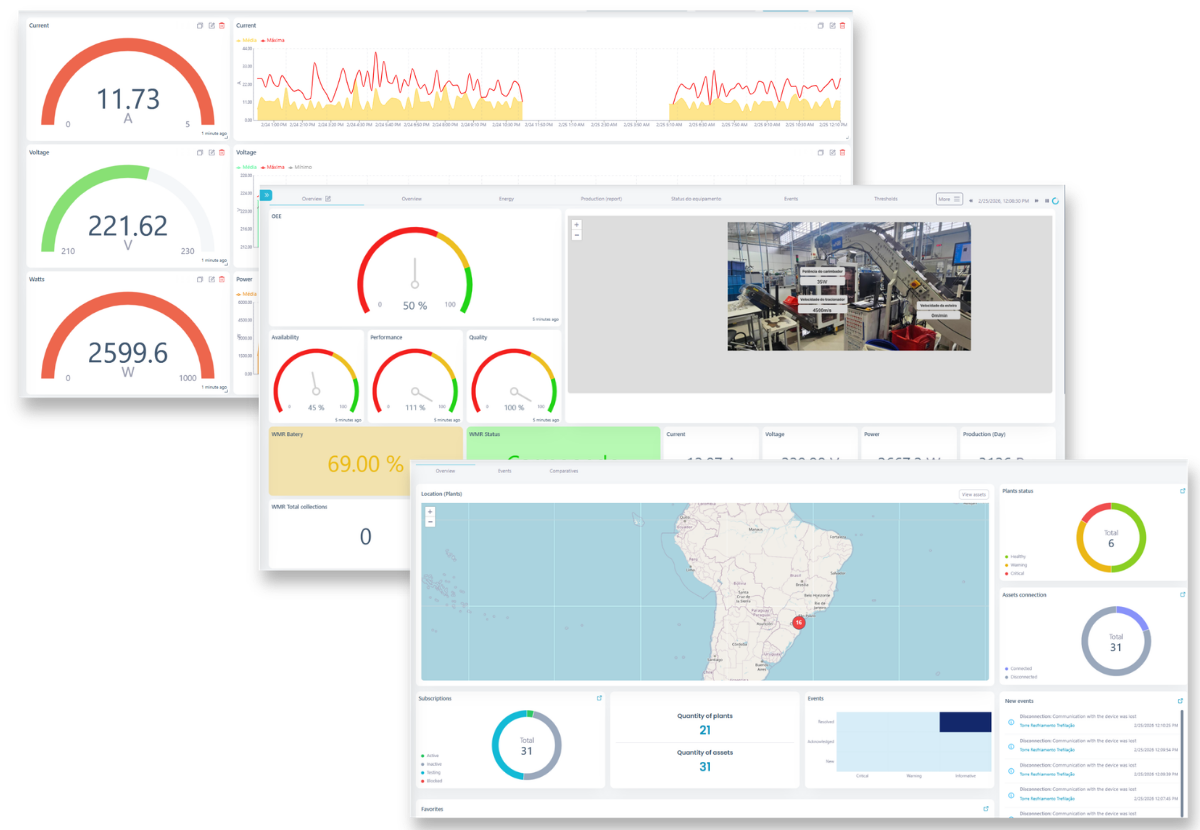This screenshot has height=830, width=1200.
Task: Toggle the Máxima series in Current chart
Action: pyautogui.click(x=273, y=40)
